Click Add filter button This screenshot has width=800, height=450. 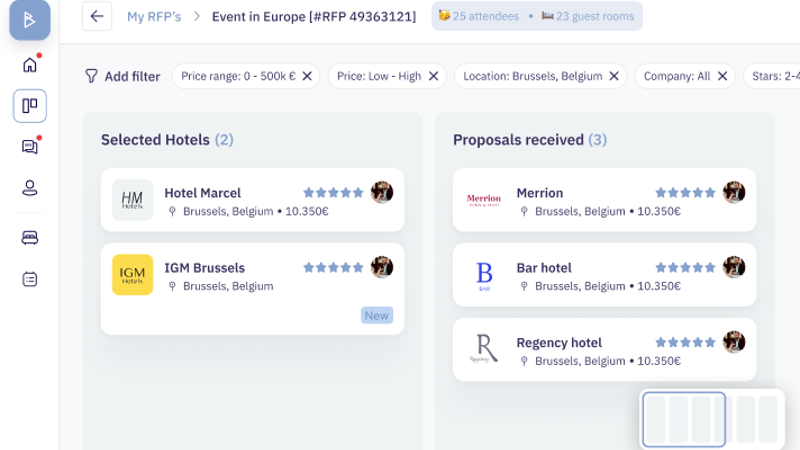click(x=122, y=76)
